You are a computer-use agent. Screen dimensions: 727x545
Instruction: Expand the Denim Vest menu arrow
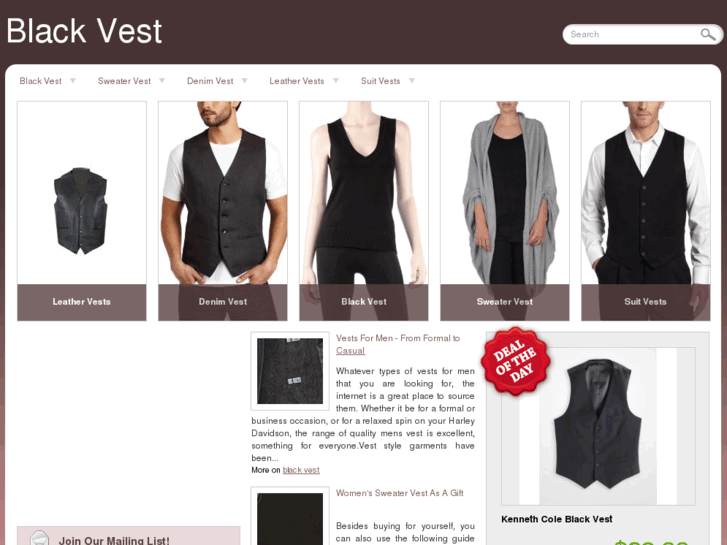[244, 81]
